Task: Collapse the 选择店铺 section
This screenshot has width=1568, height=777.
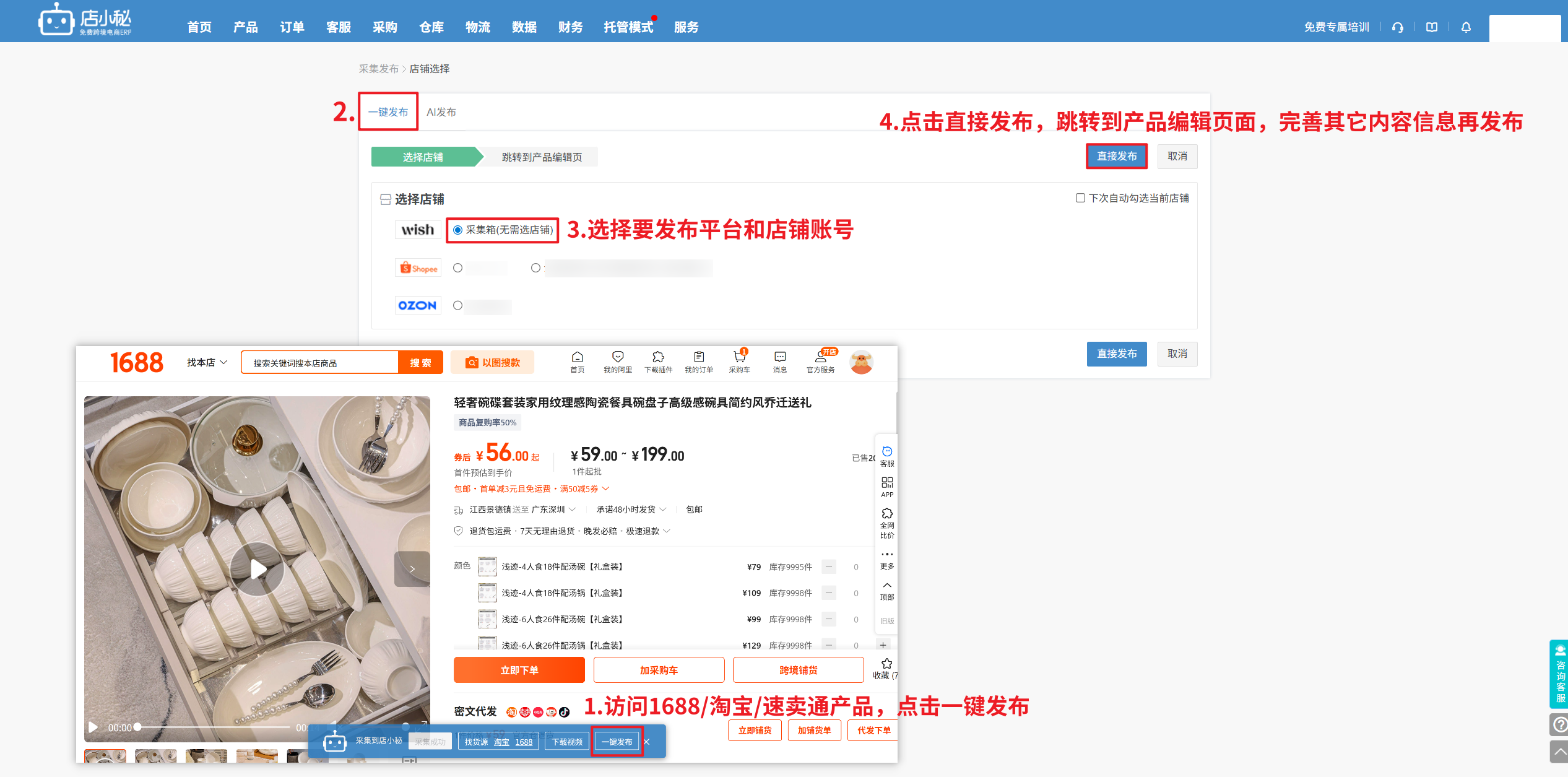Action: (x=385, y=199)
